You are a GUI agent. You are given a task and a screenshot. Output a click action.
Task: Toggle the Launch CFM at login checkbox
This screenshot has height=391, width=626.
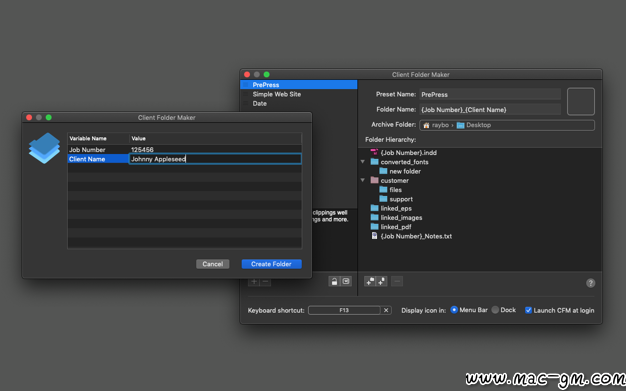pyautogui.click(x=528, y=310)
